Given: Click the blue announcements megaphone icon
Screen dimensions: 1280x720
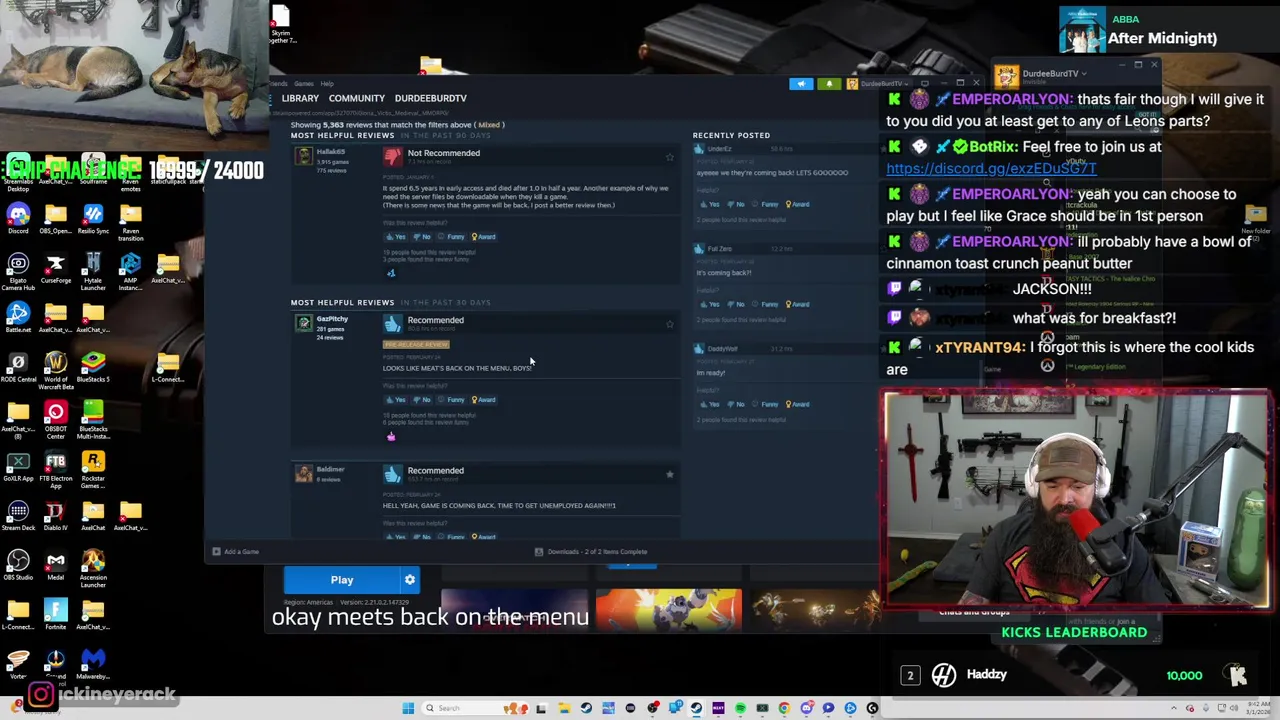Looking at the screenshot, I should tap(801, 84).
